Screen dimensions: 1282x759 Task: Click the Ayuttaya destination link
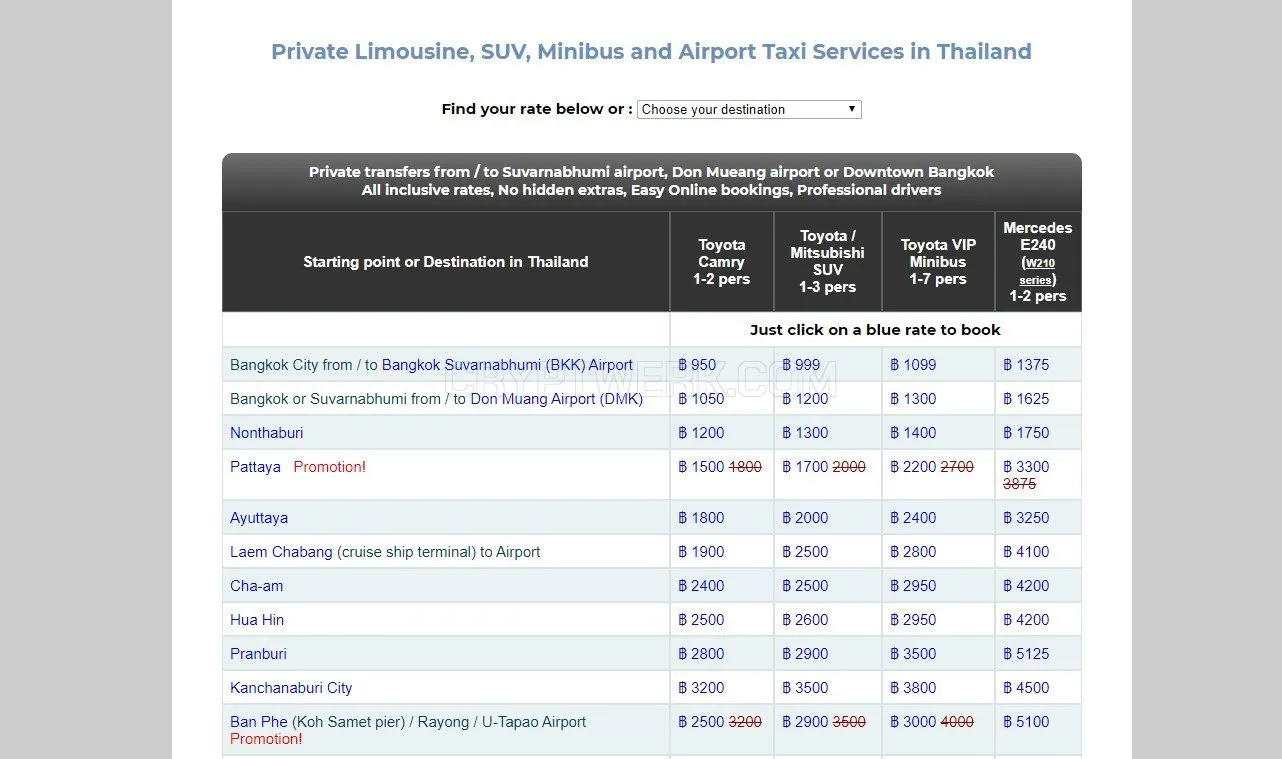point(259,518)
